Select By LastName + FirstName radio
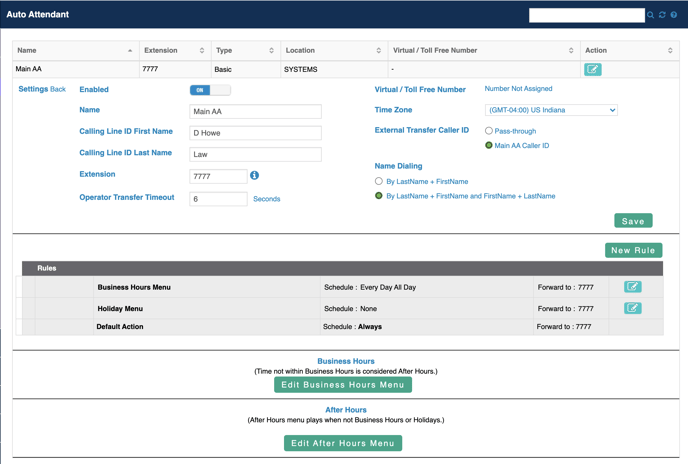 coord(379,182)
